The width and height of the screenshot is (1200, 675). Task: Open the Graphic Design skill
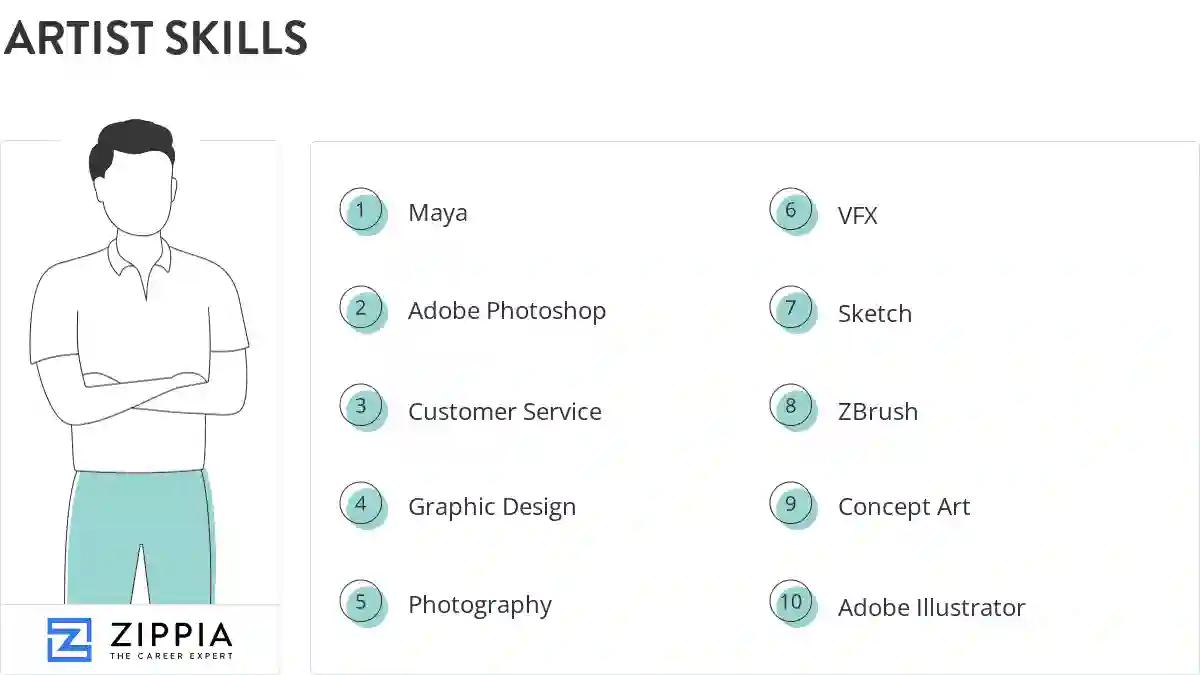(x=492, y=507)
